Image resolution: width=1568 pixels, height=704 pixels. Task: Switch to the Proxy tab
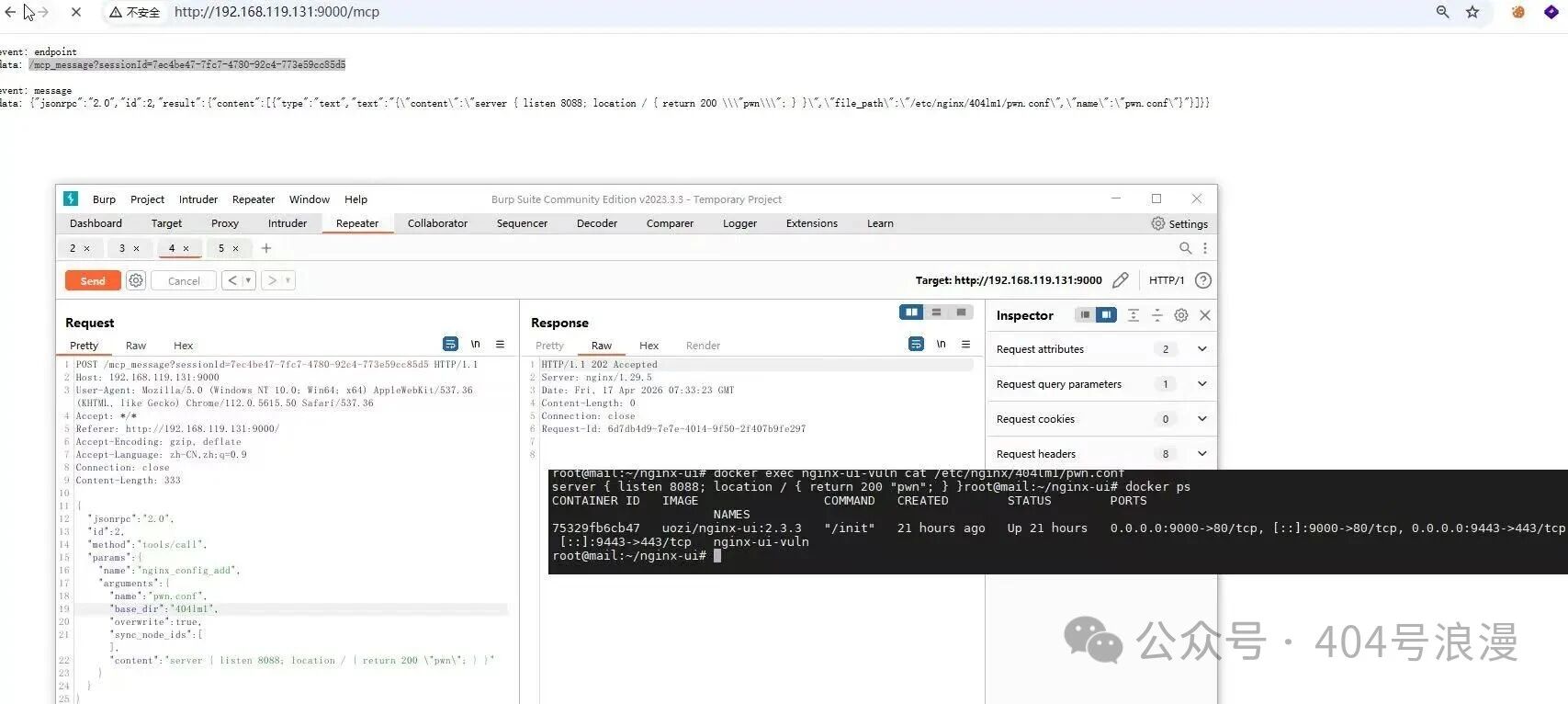point(225,223)
